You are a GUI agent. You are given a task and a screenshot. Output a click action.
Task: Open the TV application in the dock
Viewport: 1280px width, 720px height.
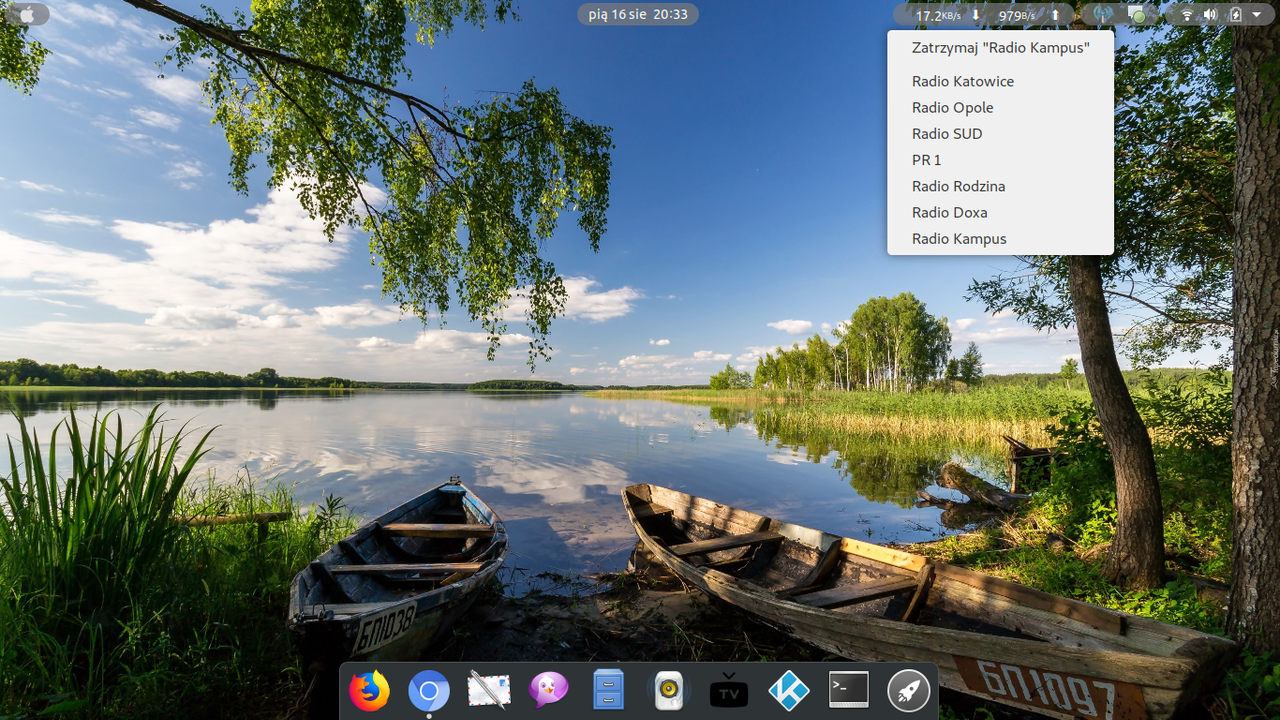729,690
